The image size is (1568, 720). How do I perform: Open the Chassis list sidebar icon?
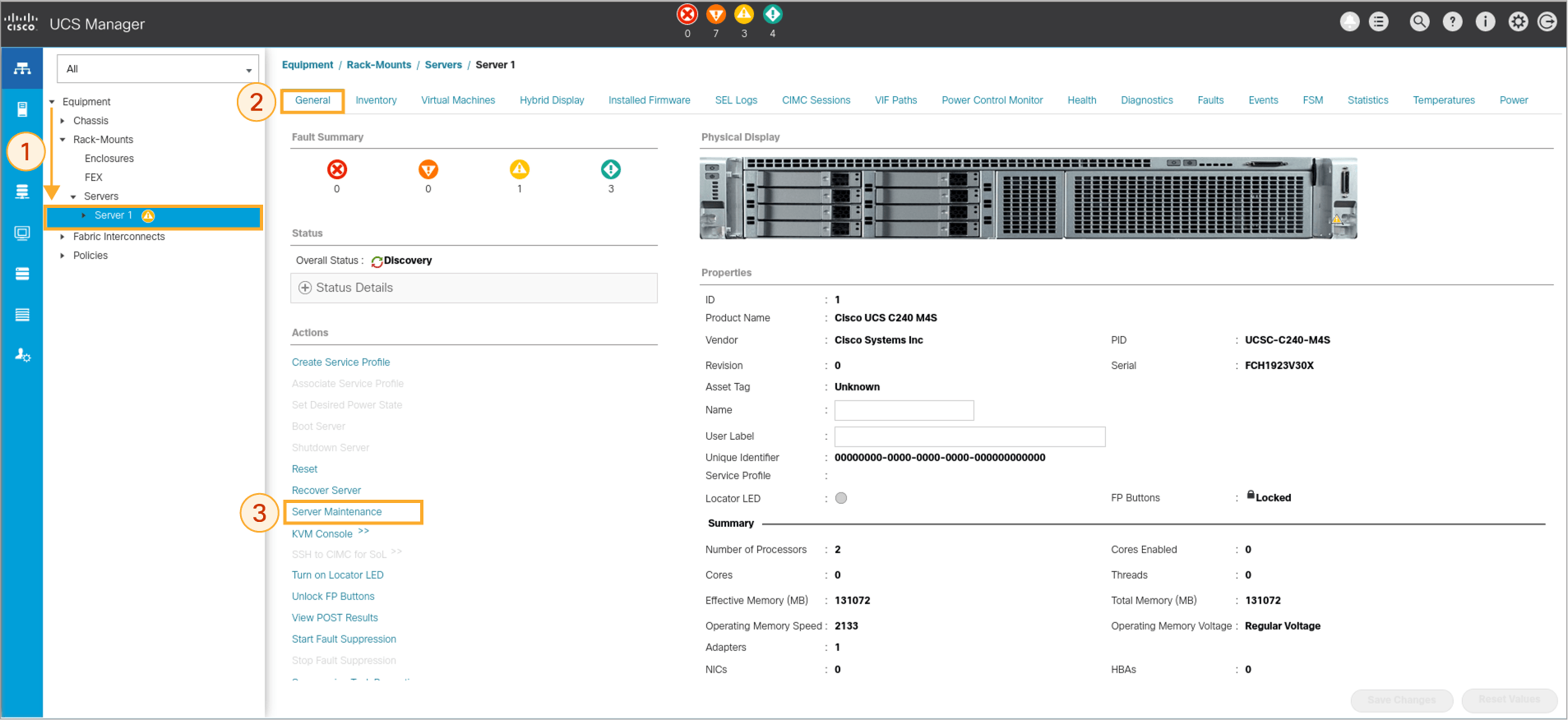tap(22, 315)
